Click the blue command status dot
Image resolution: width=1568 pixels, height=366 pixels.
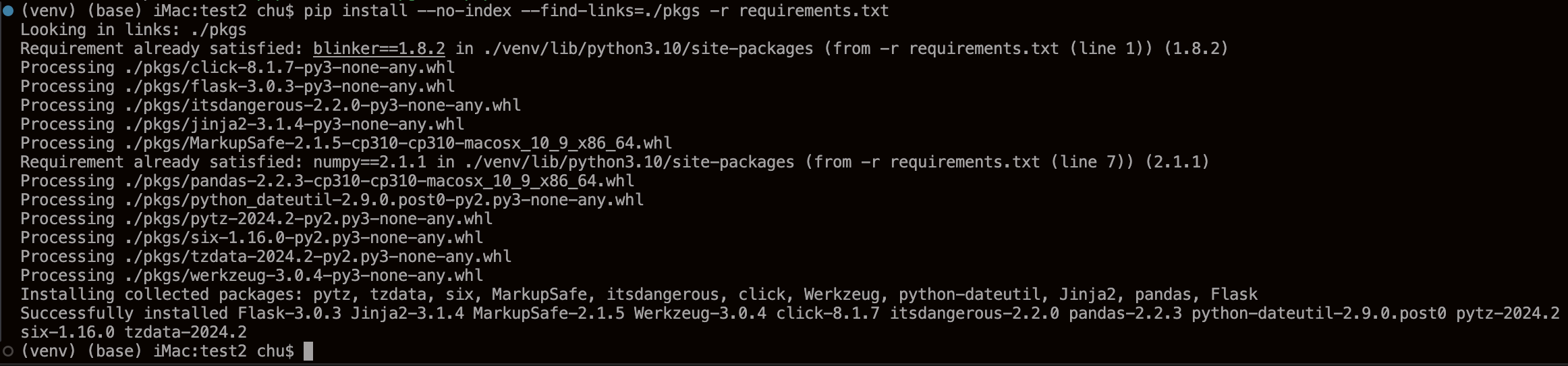pos(8,11)
